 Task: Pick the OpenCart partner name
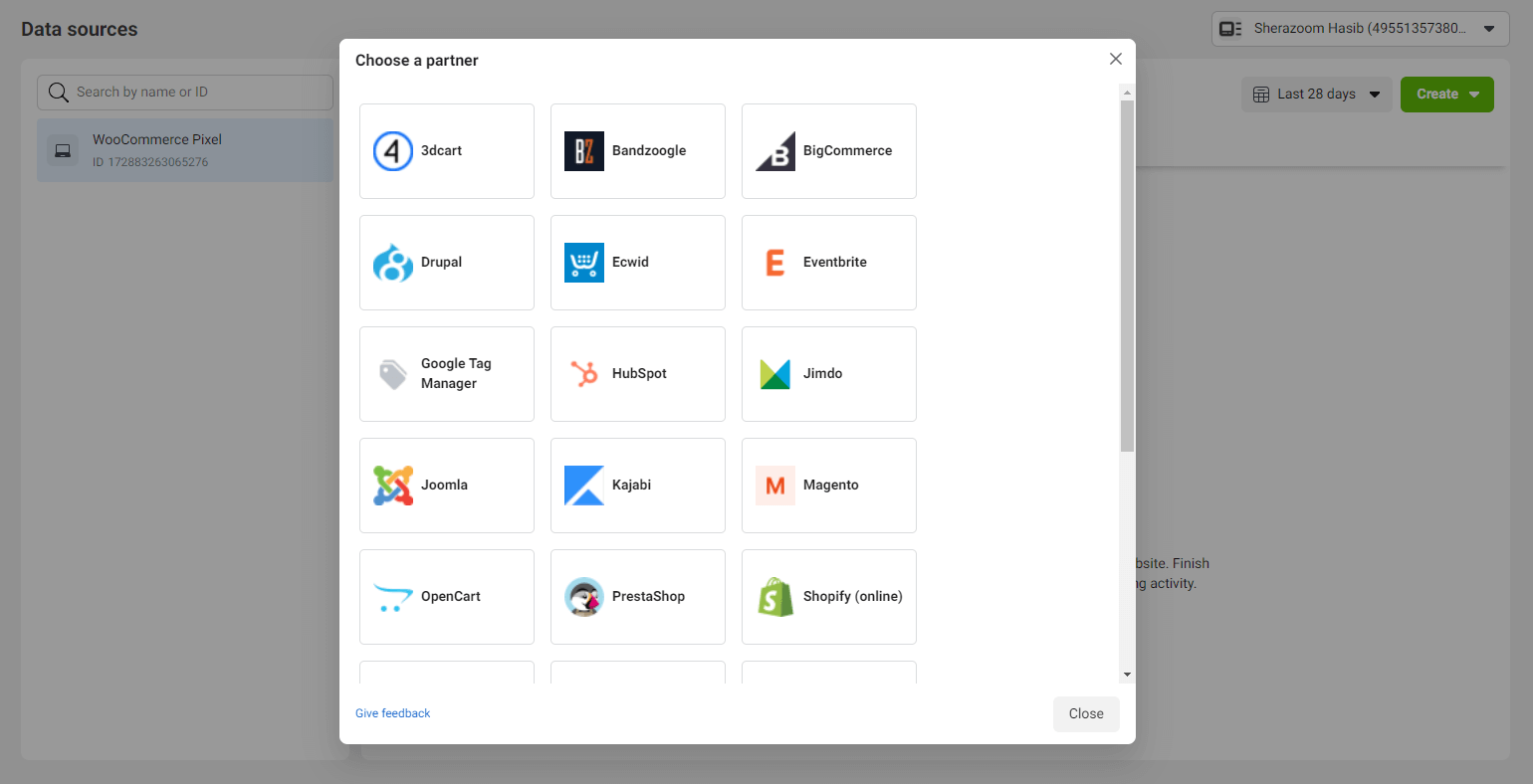pyautogui.click(x=451, y=597)
